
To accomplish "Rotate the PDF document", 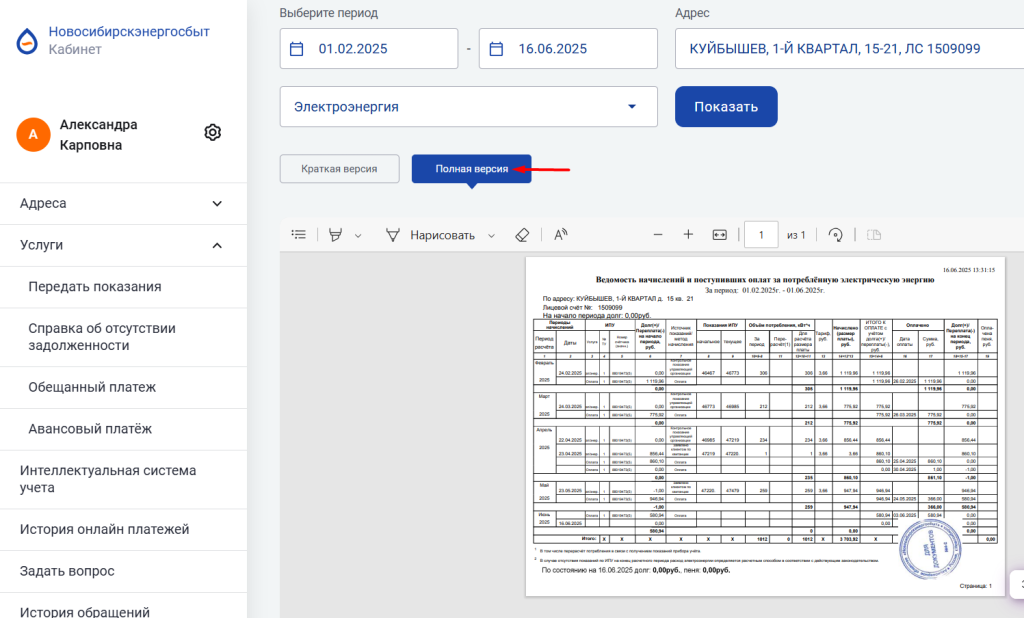I will (836, 235).
